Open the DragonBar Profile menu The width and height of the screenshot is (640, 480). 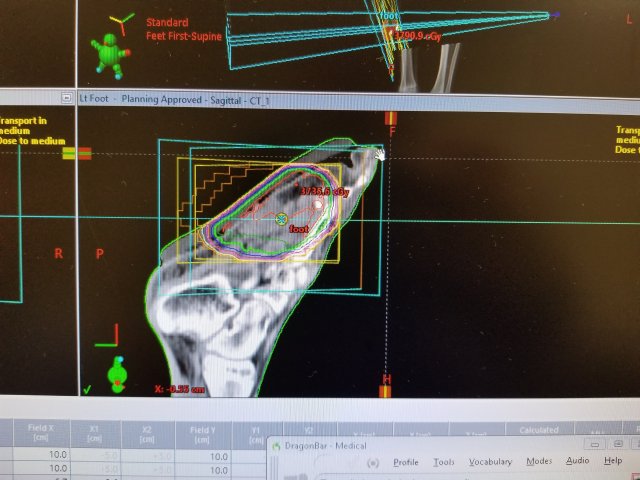pyautogui.click(x=405, y=462)
